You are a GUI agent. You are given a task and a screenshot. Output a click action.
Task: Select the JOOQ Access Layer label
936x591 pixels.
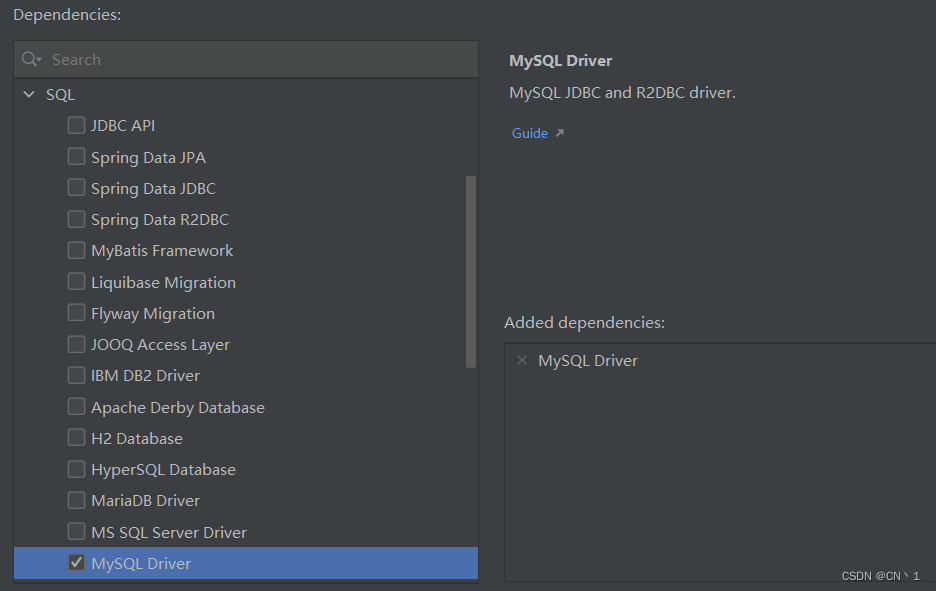pyautogui.click(x=160, y=345)
